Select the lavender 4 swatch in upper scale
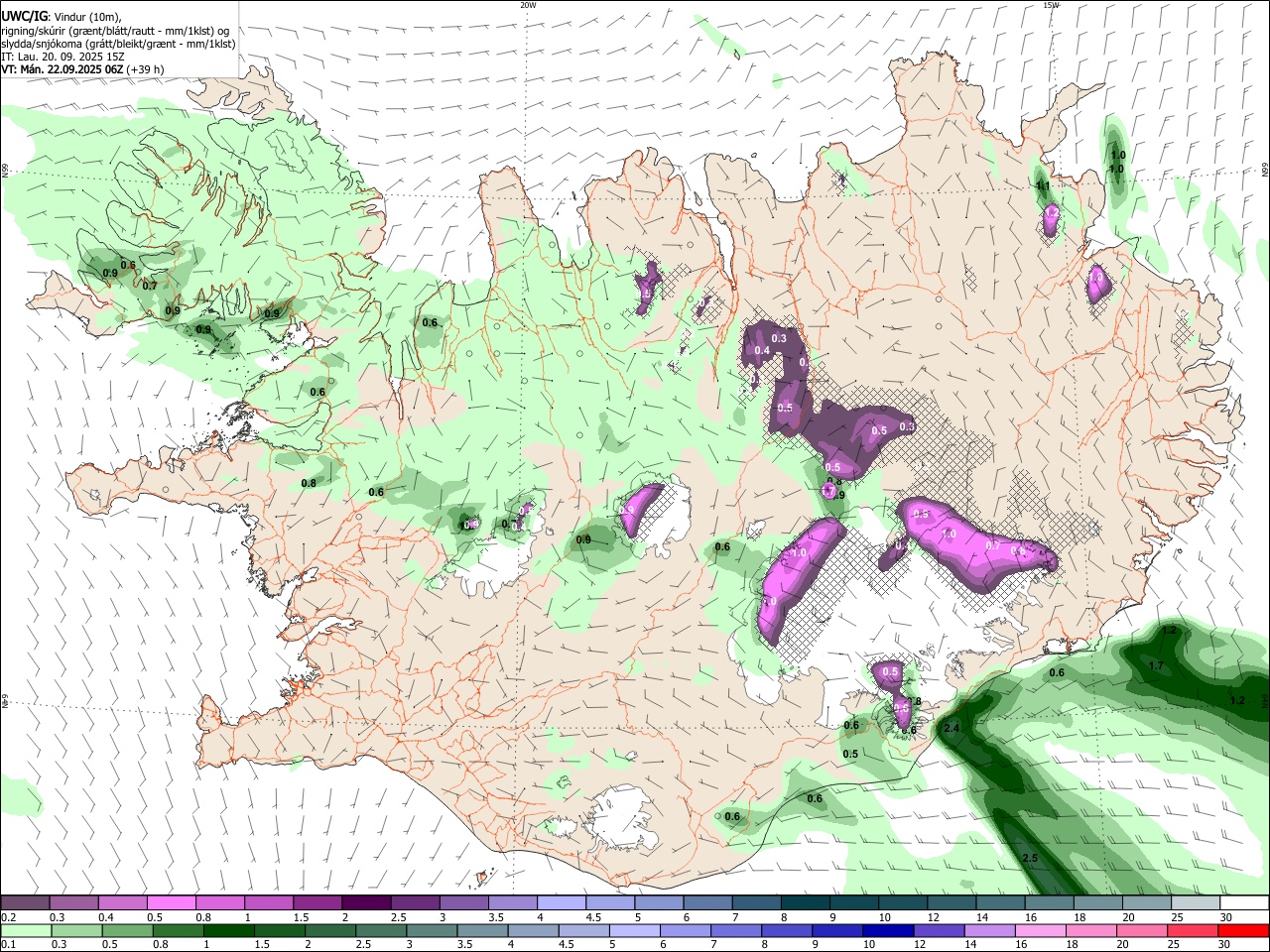1270x952 pixels. pos(562,903)
